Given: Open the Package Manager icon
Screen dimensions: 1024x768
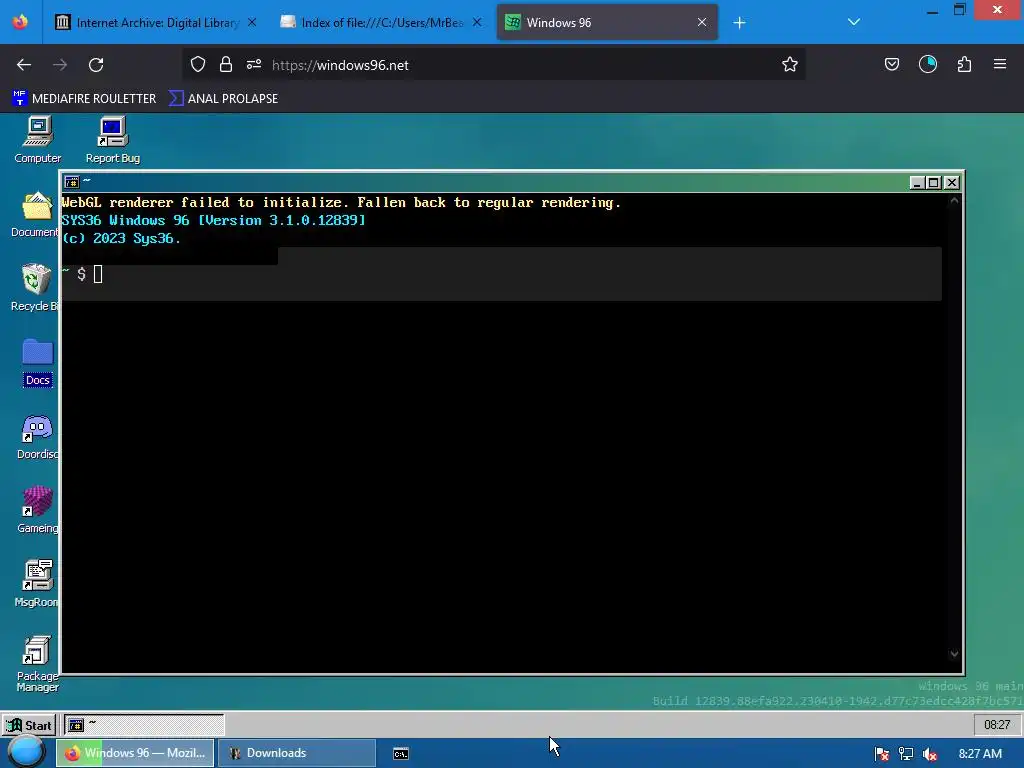Looking at the screenshot, I should pos(37,664).
